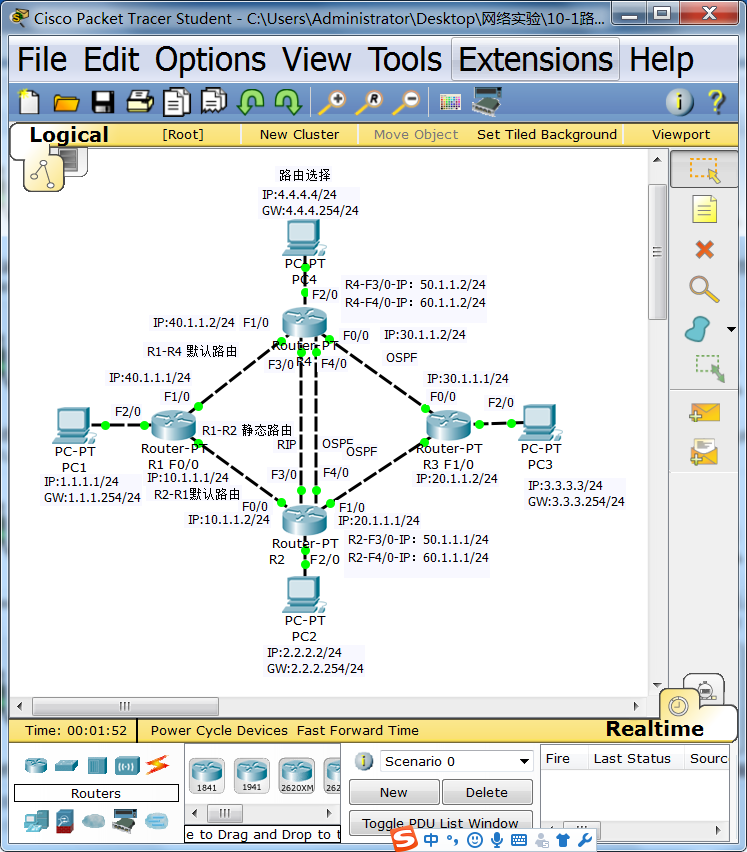Open the View menu
This screenshot has width=747, height=852.
pos(316,59)
